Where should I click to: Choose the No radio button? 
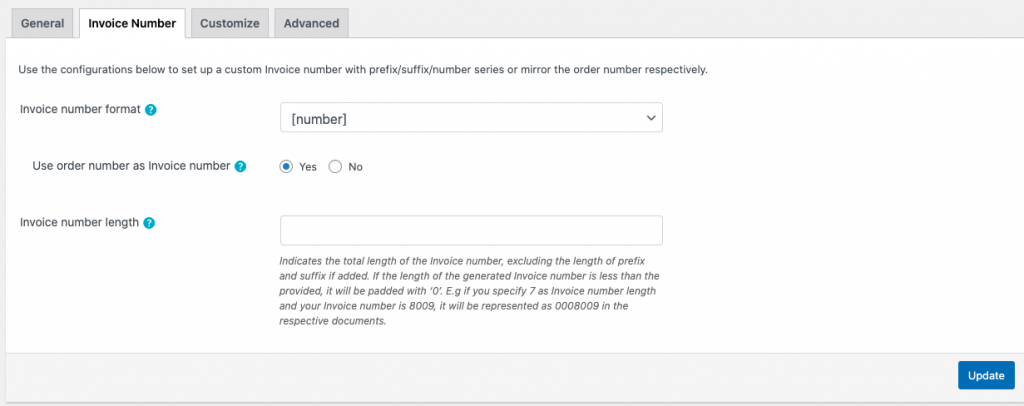click(335, 167)
